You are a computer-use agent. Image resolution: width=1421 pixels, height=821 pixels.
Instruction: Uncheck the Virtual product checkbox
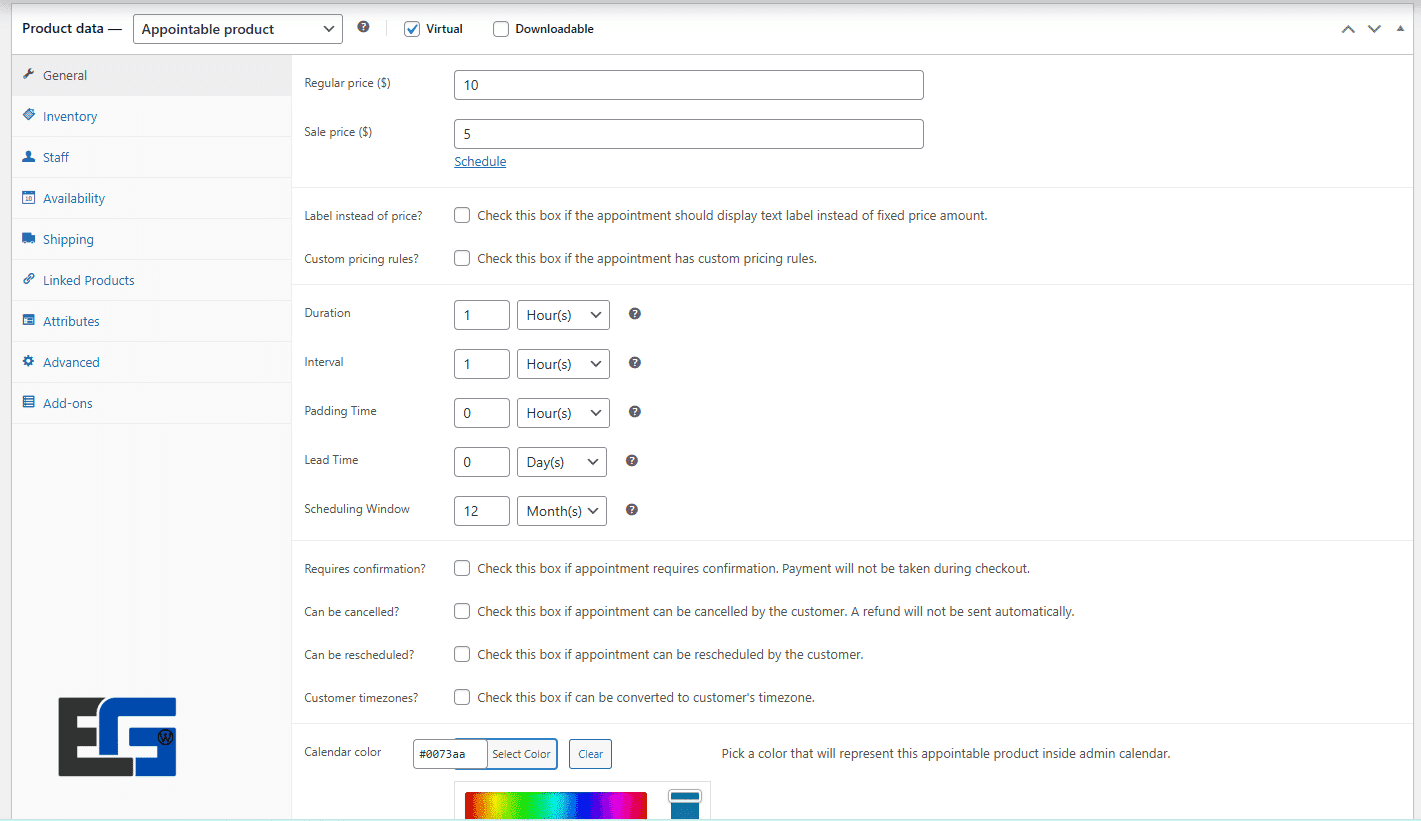click(411, 28)
